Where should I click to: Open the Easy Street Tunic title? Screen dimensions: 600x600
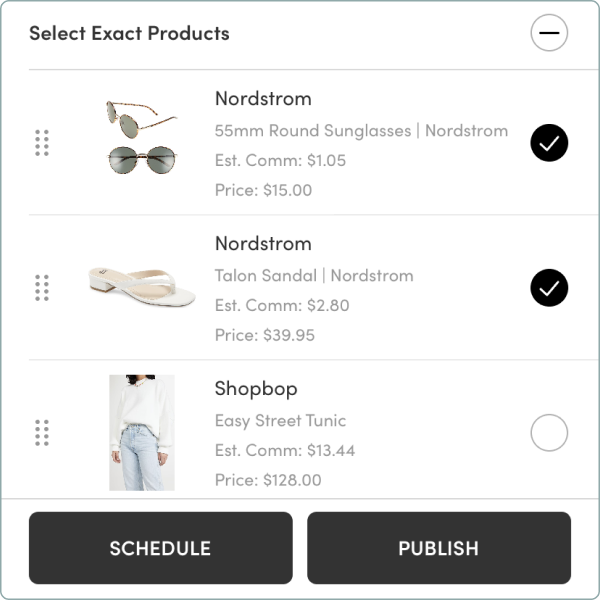pos(280,421)
